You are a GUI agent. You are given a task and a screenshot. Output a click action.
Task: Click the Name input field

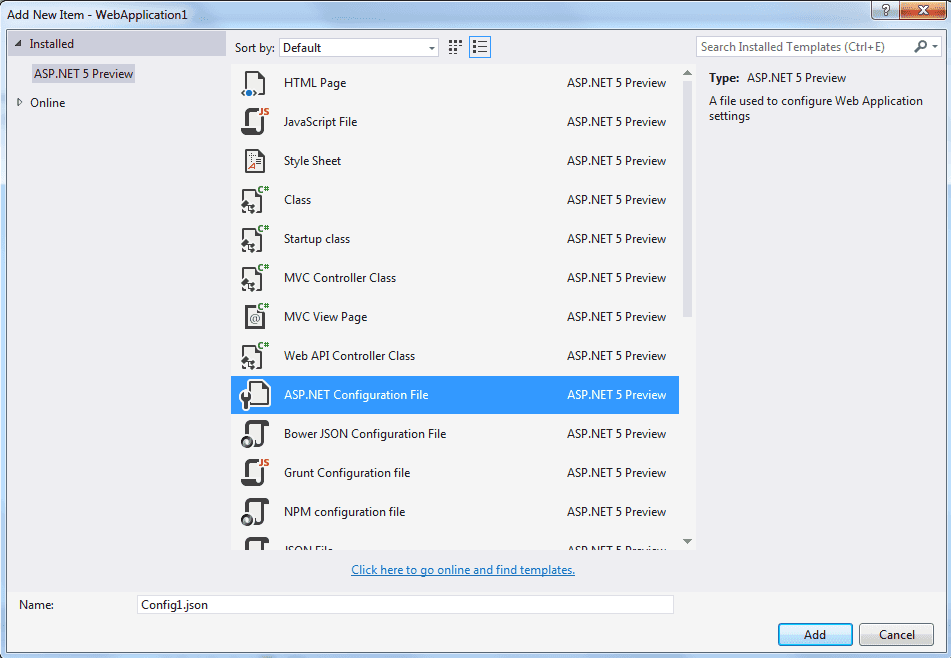click(405, 604)
